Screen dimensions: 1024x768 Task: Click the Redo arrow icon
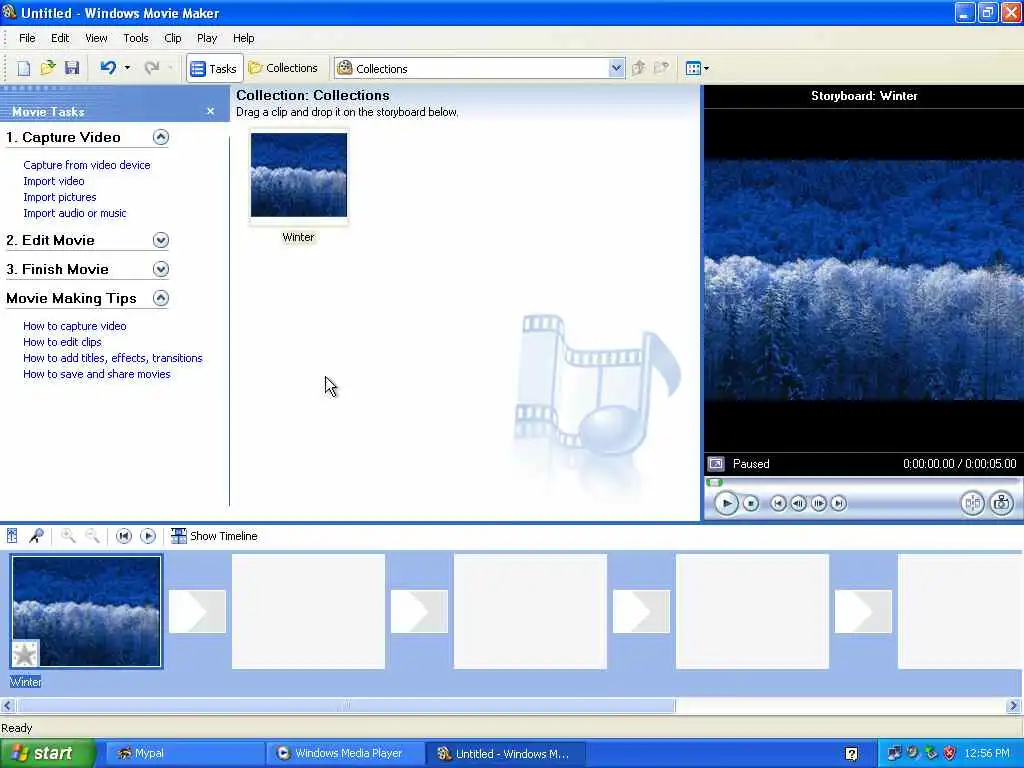point(152,68)
